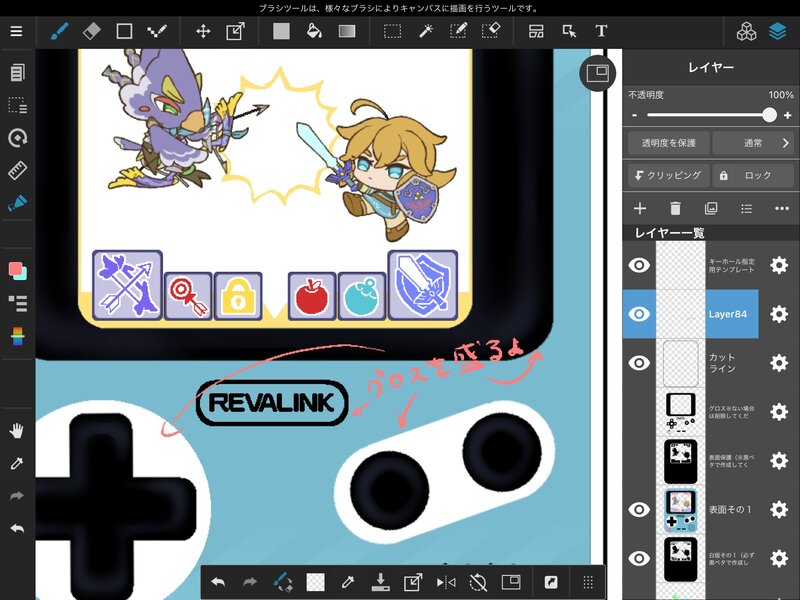800x600 pixels.
Task: Open the 通常 blend mode dropdown
Action: coord(753,143)
